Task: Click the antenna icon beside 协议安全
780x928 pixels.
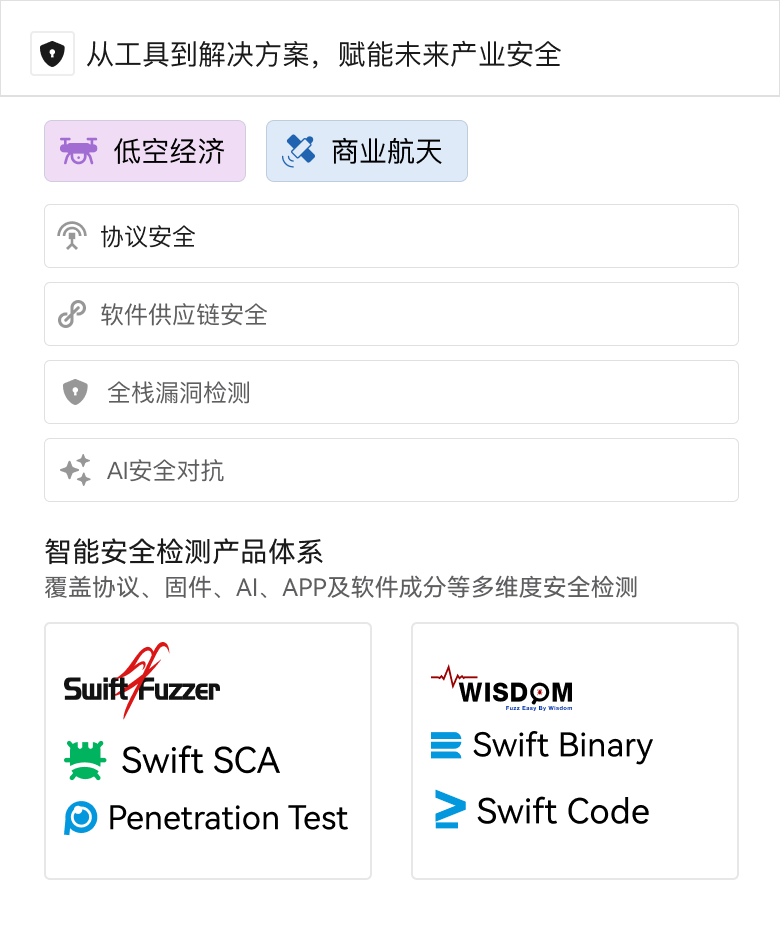Action: 72,236
